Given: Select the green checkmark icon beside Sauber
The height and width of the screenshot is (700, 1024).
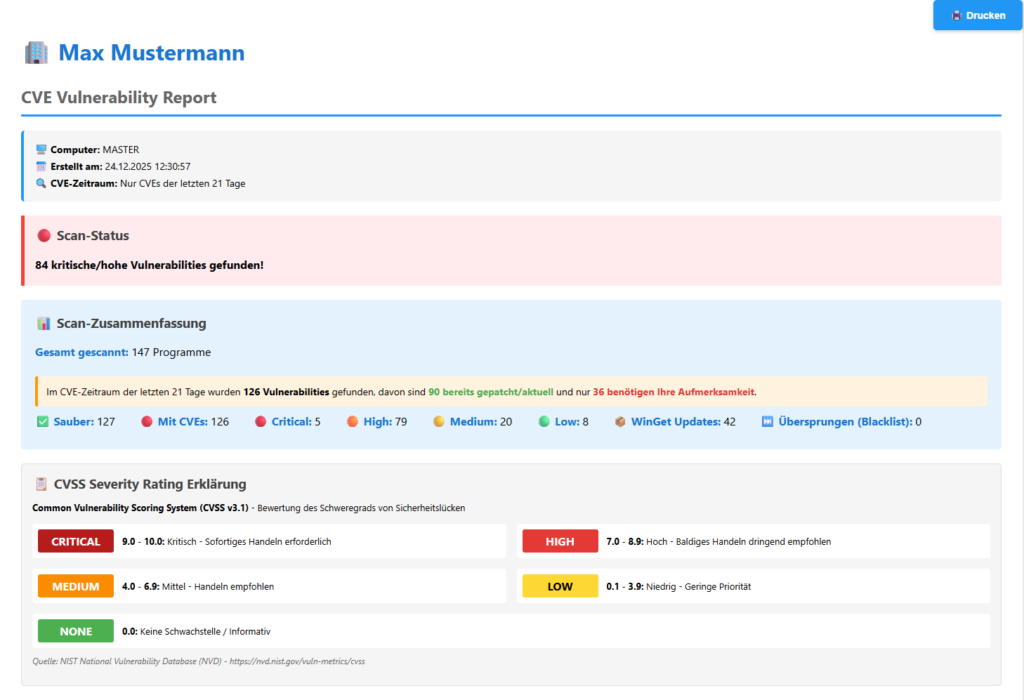Looking at the screenshot, I should [43, 421].
